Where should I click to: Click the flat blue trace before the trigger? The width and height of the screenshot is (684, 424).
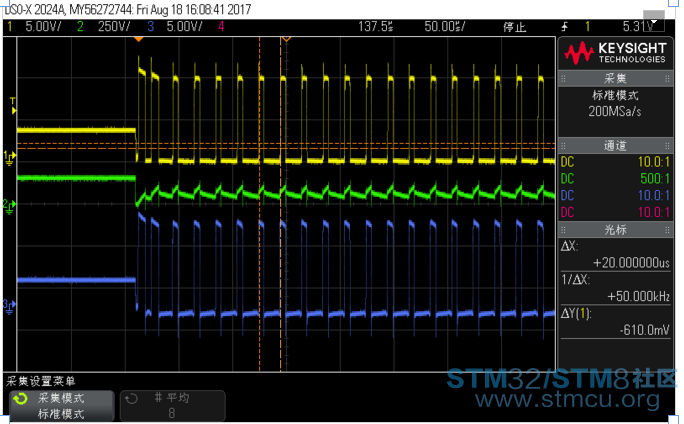point(76,280)
